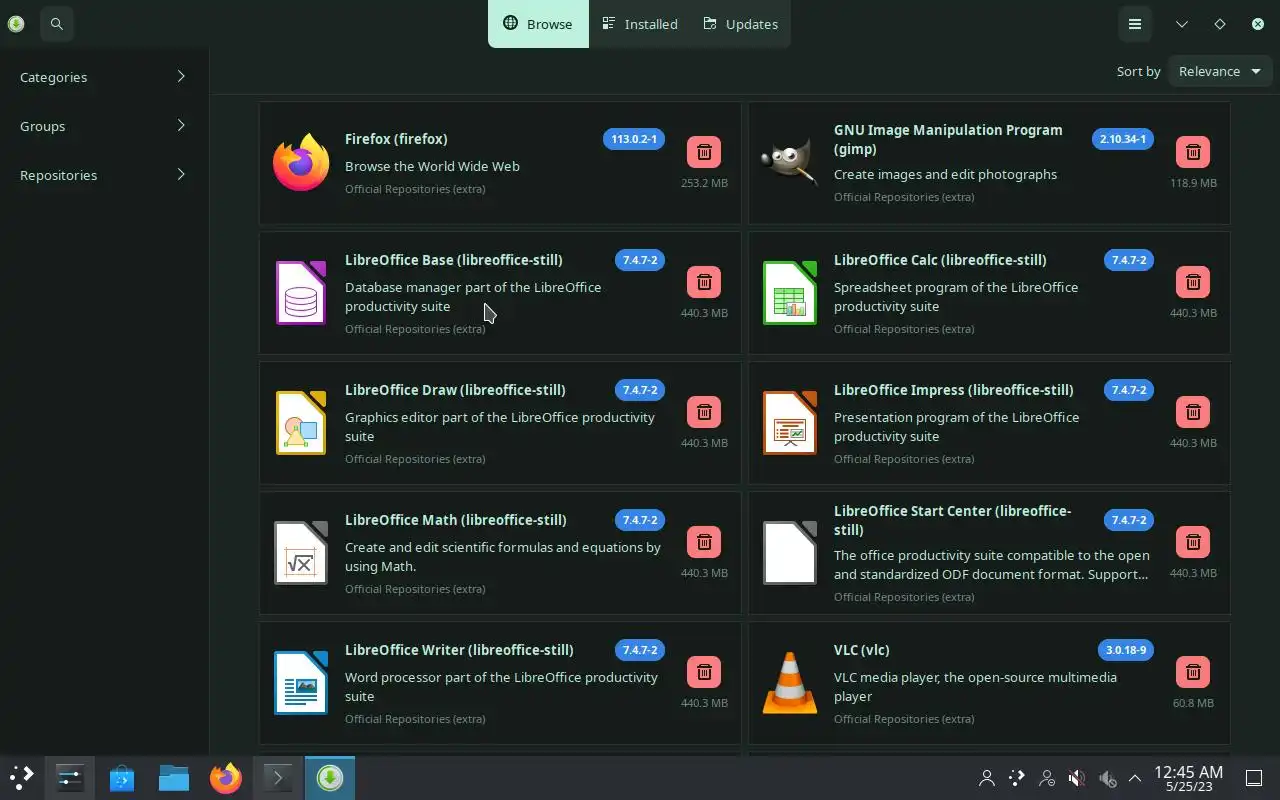
Task: Click the show desktop button in taskbar
Action: click(1253, 778)
